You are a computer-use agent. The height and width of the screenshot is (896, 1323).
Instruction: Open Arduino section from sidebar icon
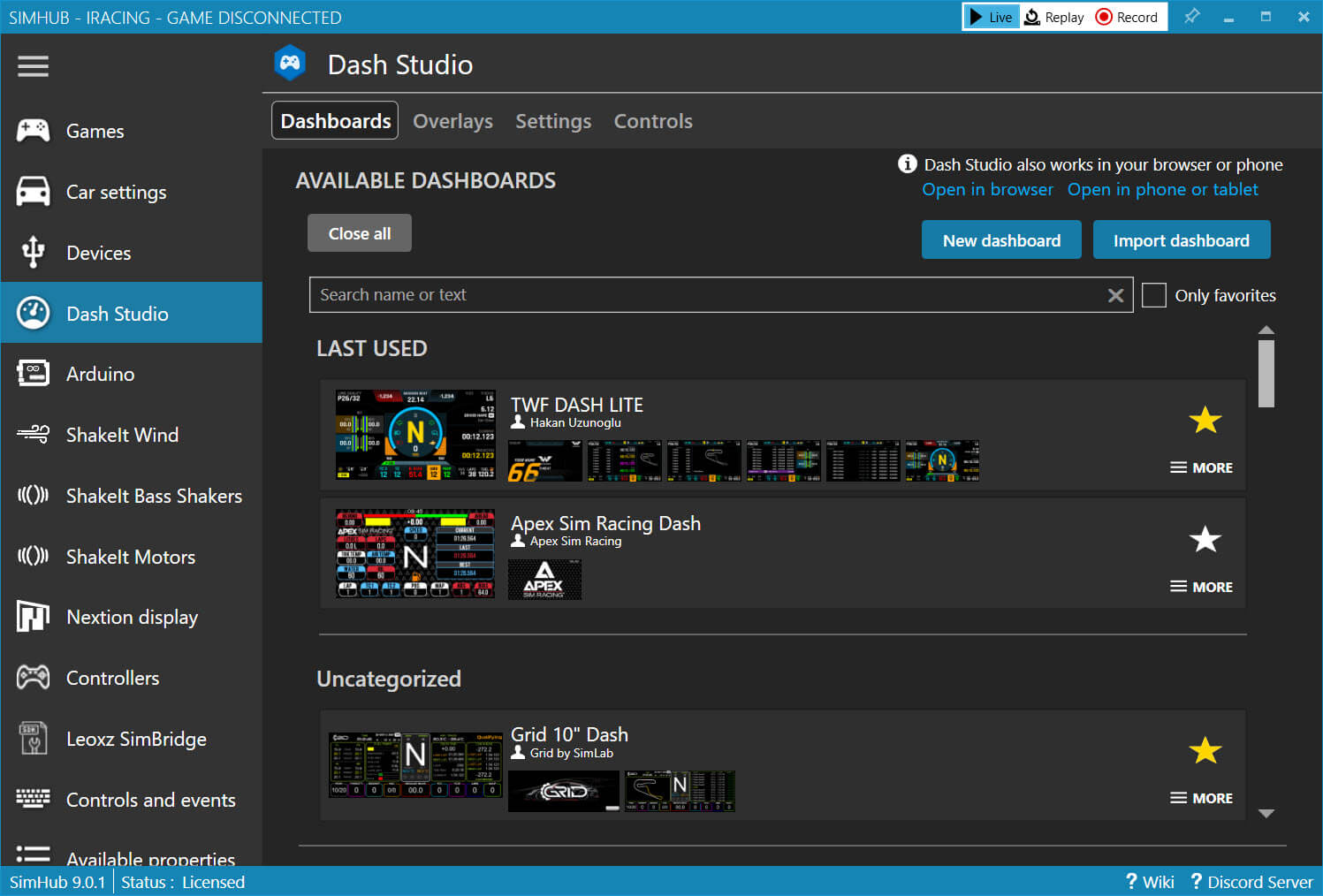tap(34, 374)
